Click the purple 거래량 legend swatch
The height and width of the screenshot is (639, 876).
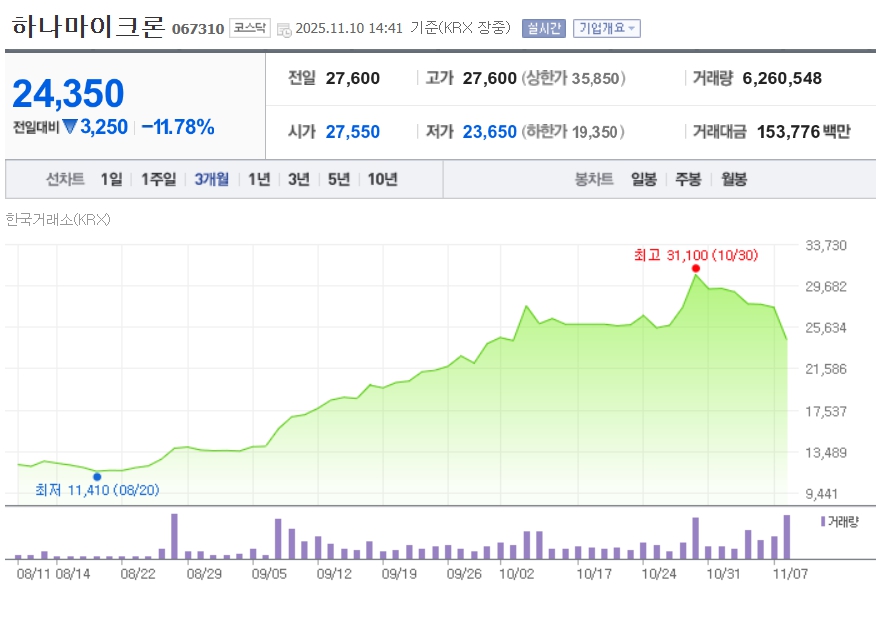(823, 522)
